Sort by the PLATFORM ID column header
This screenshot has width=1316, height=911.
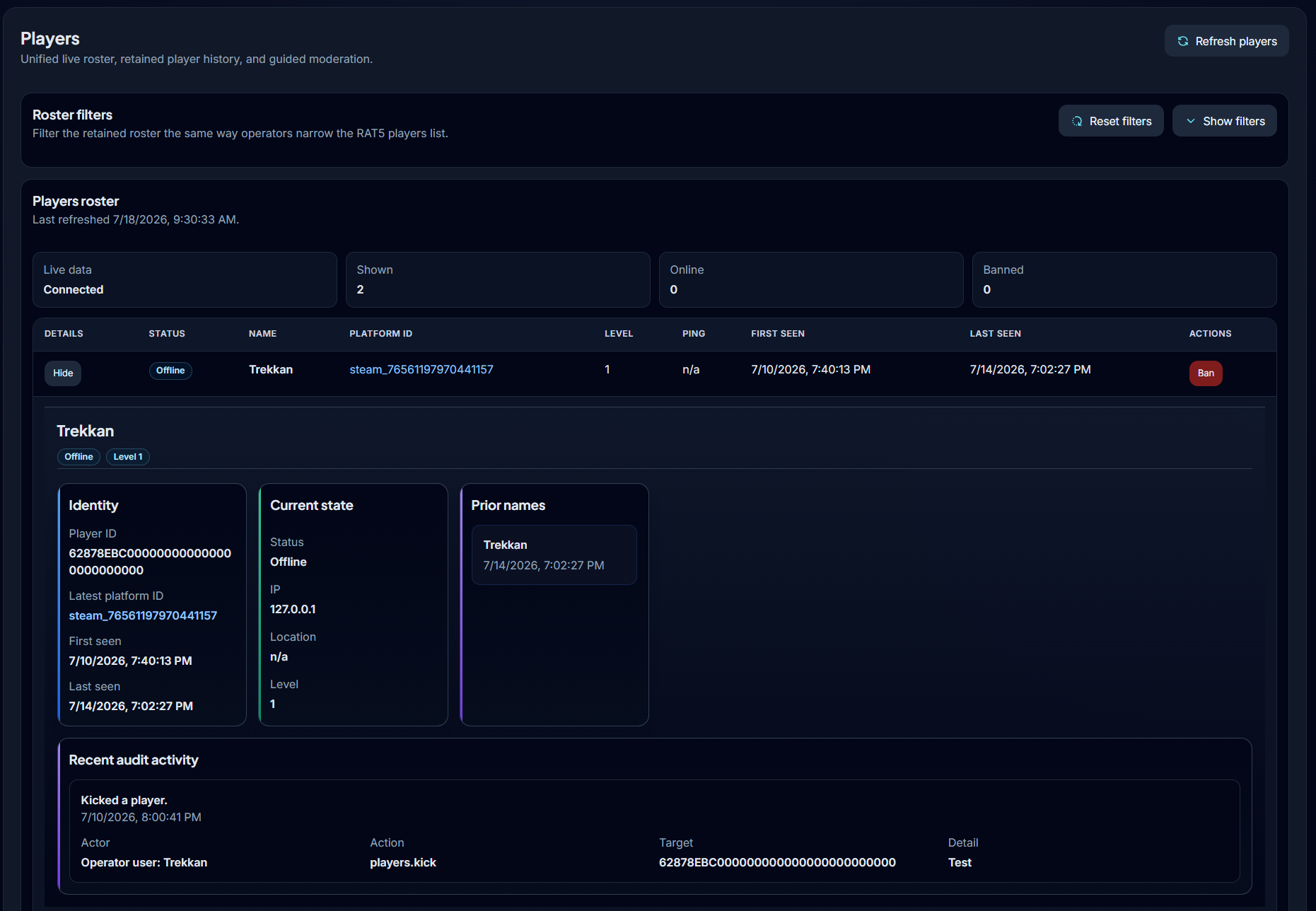380,333
